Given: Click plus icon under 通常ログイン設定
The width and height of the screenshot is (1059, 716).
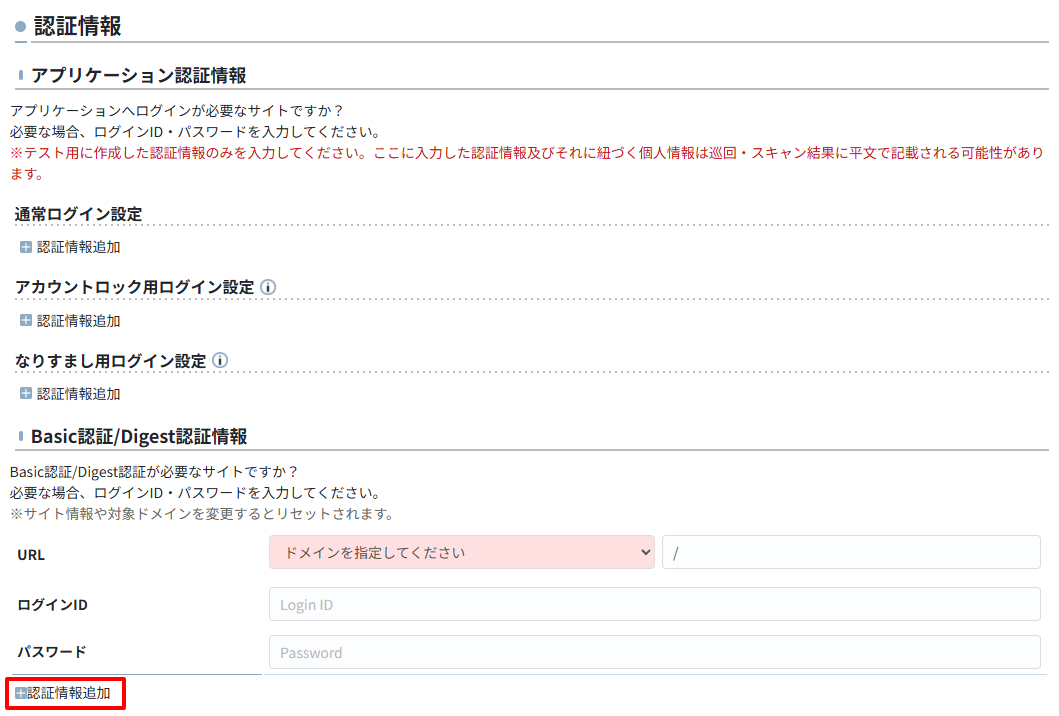Looking at the screenshot, I should click(x=26, y=247).
